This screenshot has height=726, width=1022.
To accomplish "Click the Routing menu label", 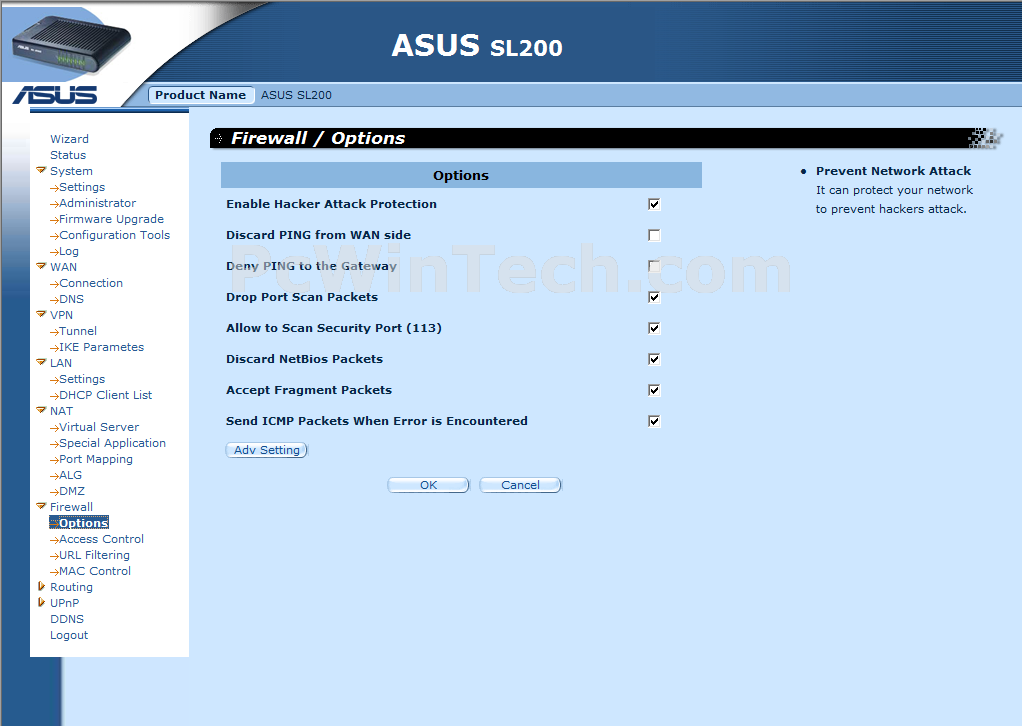I will click(x=71, y=587).
